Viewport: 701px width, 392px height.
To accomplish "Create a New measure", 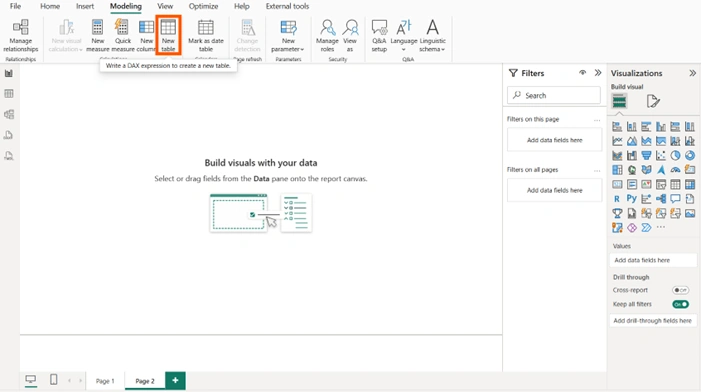I will (x=97, y=36).
